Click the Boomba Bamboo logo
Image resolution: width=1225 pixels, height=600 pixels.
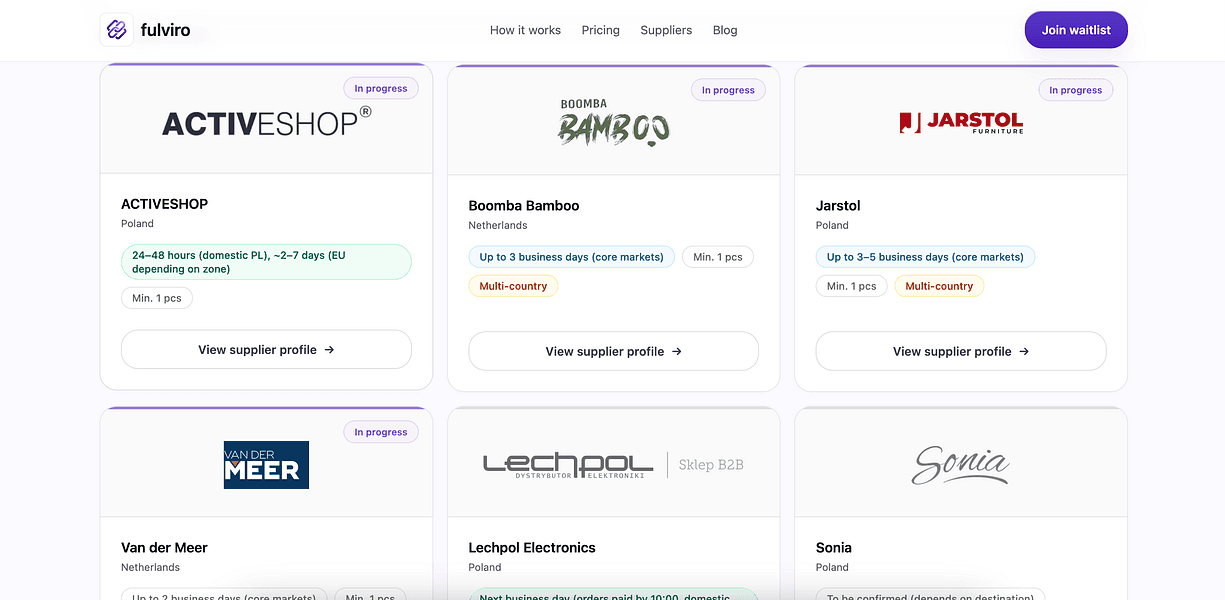[613, 118]
